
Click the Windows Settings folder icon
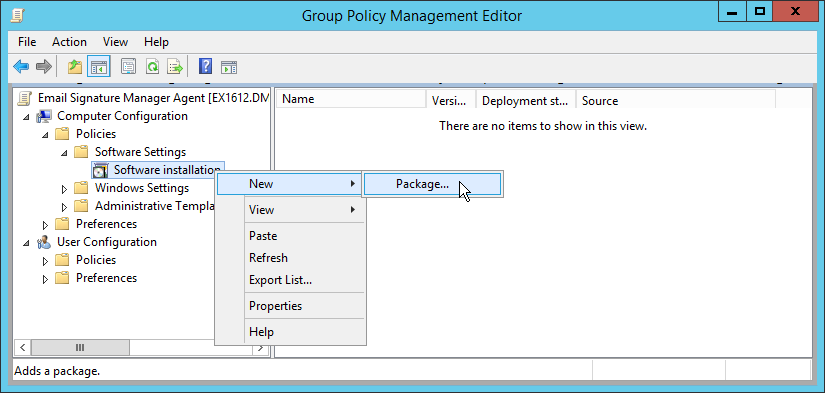click(x=81, y=188)
